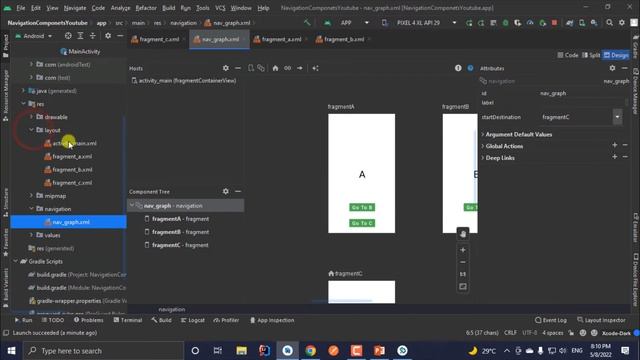This screenshot has width=640, height=360.
Task: Open Component Tree settings gear
Action: coord(226,191)
